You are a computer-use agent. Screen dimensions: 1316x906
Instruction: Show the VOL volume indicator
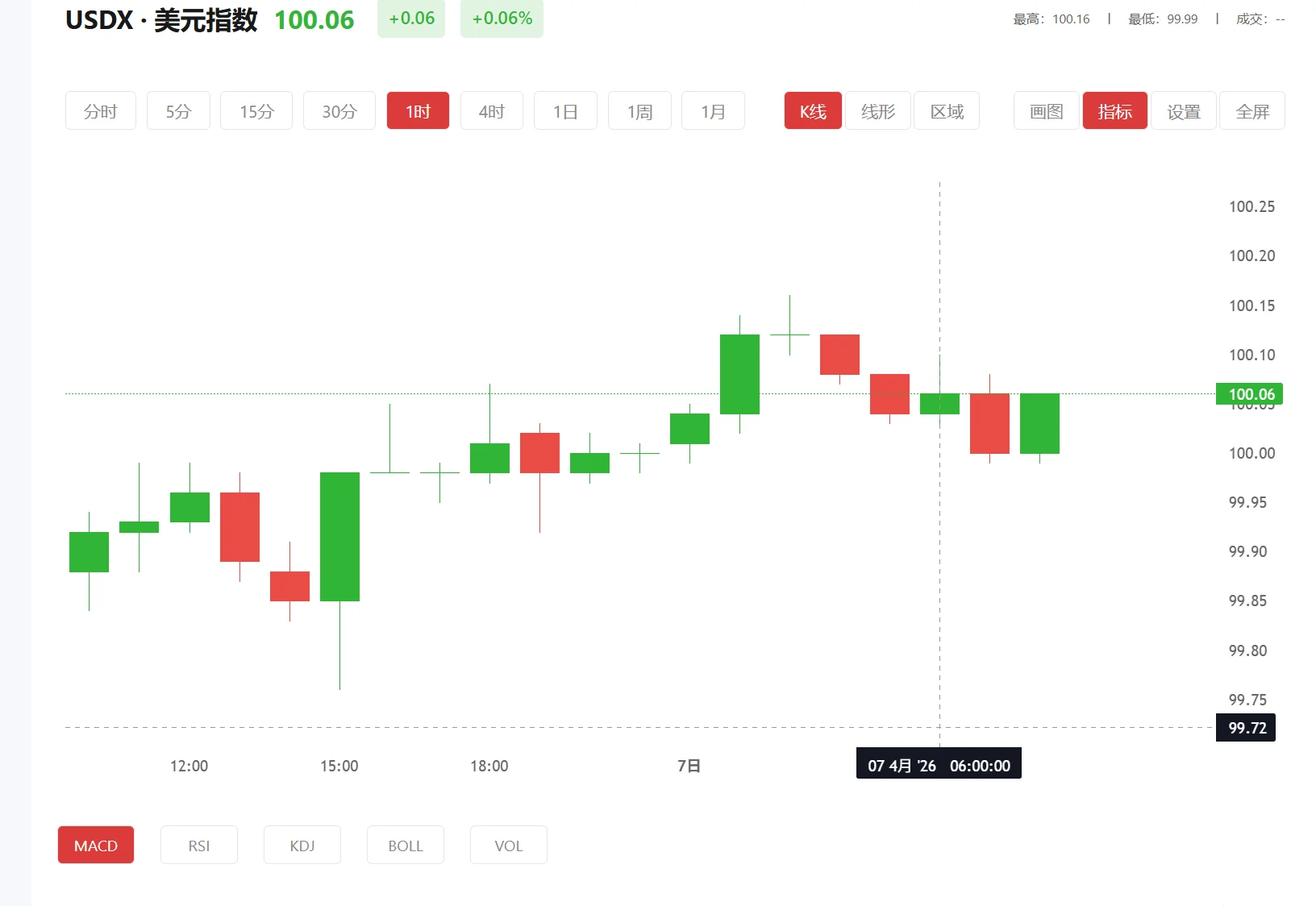(509, 845)
